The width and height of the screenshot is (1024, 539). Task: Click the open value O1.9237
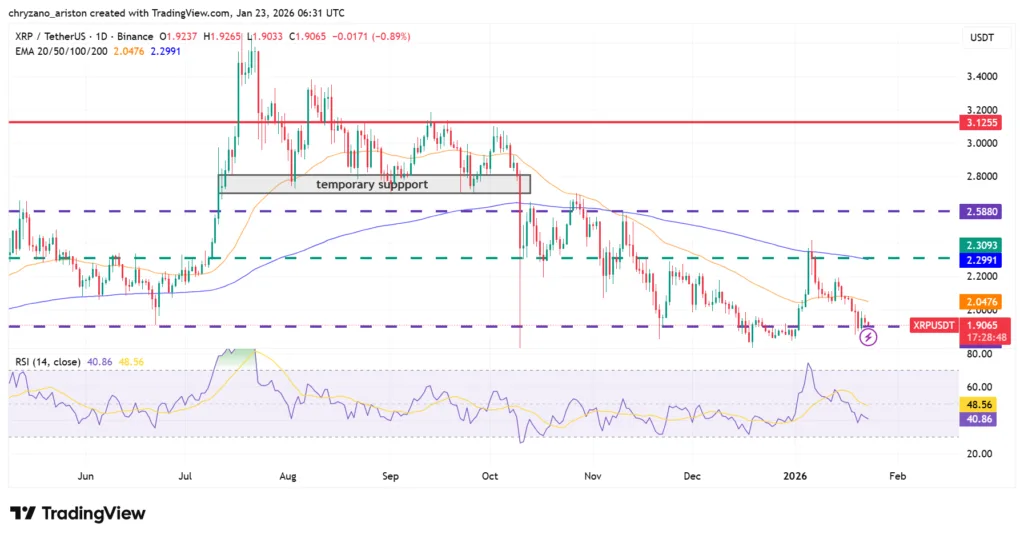click(x=178, y=37)
